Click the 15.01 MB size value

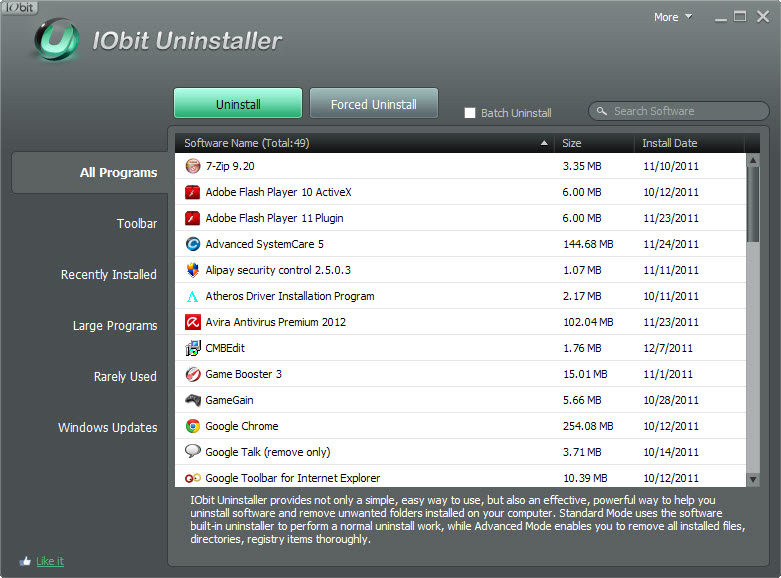pyautogui.click(x=585, y=374)
